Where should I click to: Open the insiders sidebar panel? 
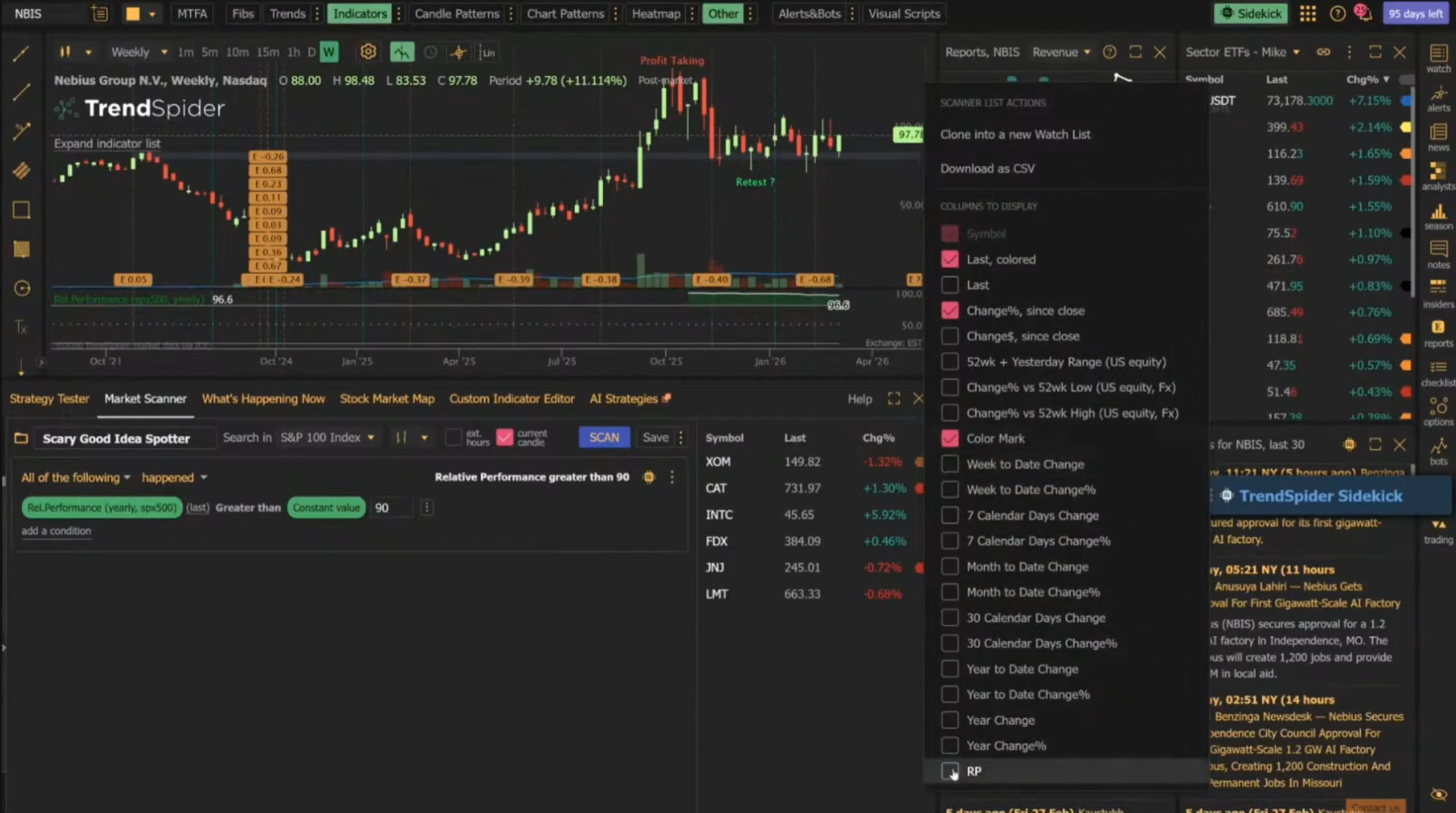click(x=1438, y=294)
